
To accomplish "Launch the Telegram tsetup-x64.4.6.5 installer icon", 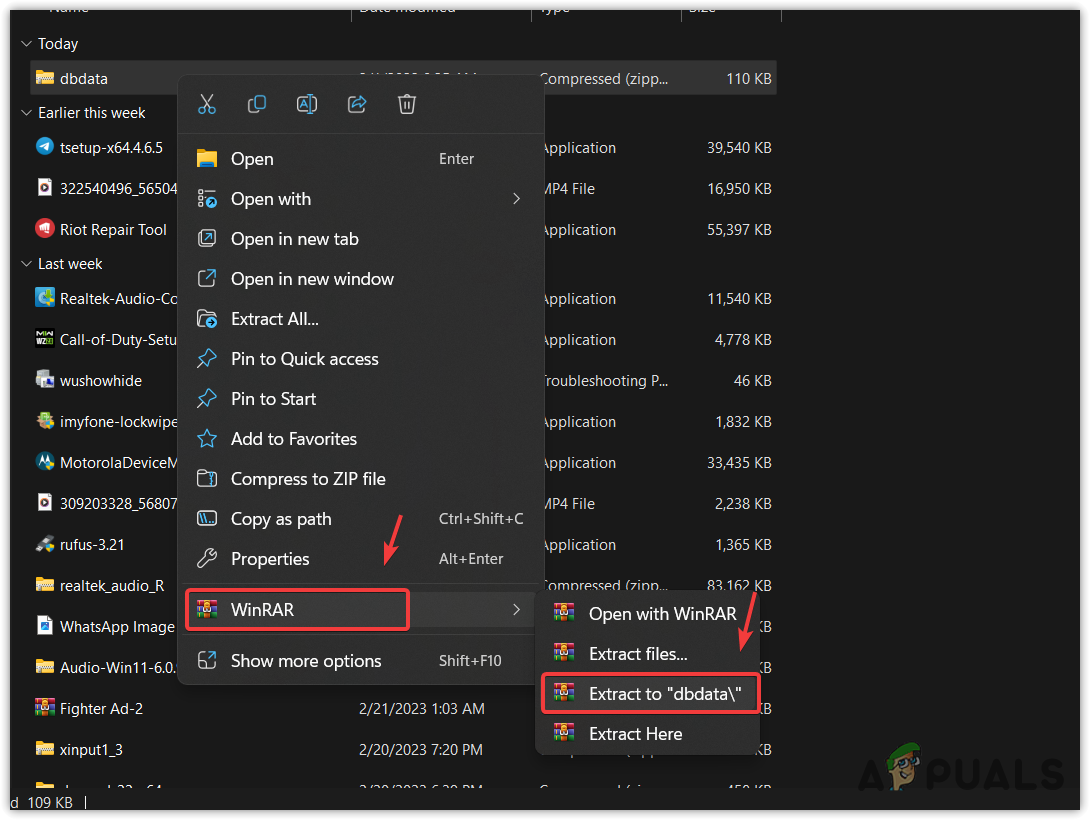I will (44, 147).
